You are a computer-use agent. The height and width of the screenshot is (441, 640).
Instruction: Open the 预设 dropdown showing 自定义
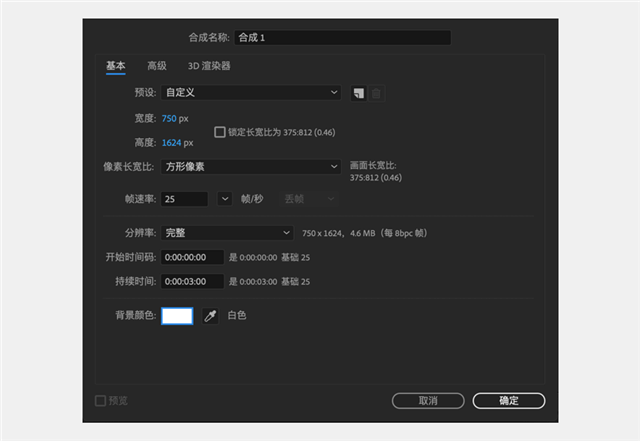pyautogui.click(x=251, y=93)
